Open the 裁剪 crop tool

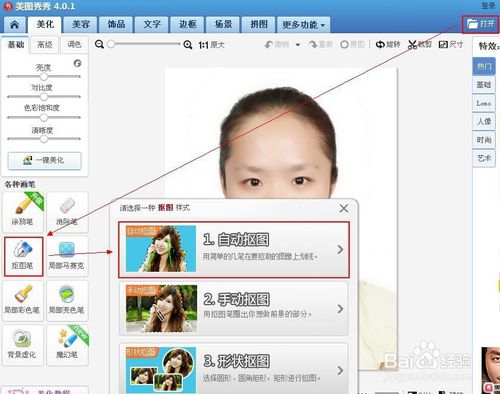[x=420, y=44]
